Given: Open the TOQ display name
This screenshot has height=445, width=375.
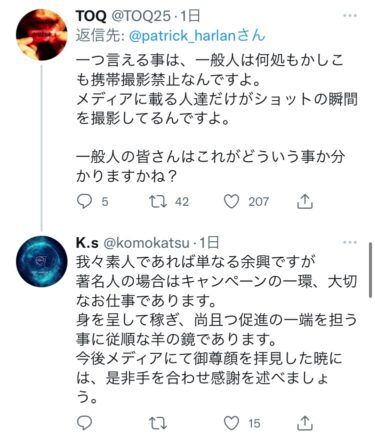Looking at the screenshot, I should click(91, 16).
